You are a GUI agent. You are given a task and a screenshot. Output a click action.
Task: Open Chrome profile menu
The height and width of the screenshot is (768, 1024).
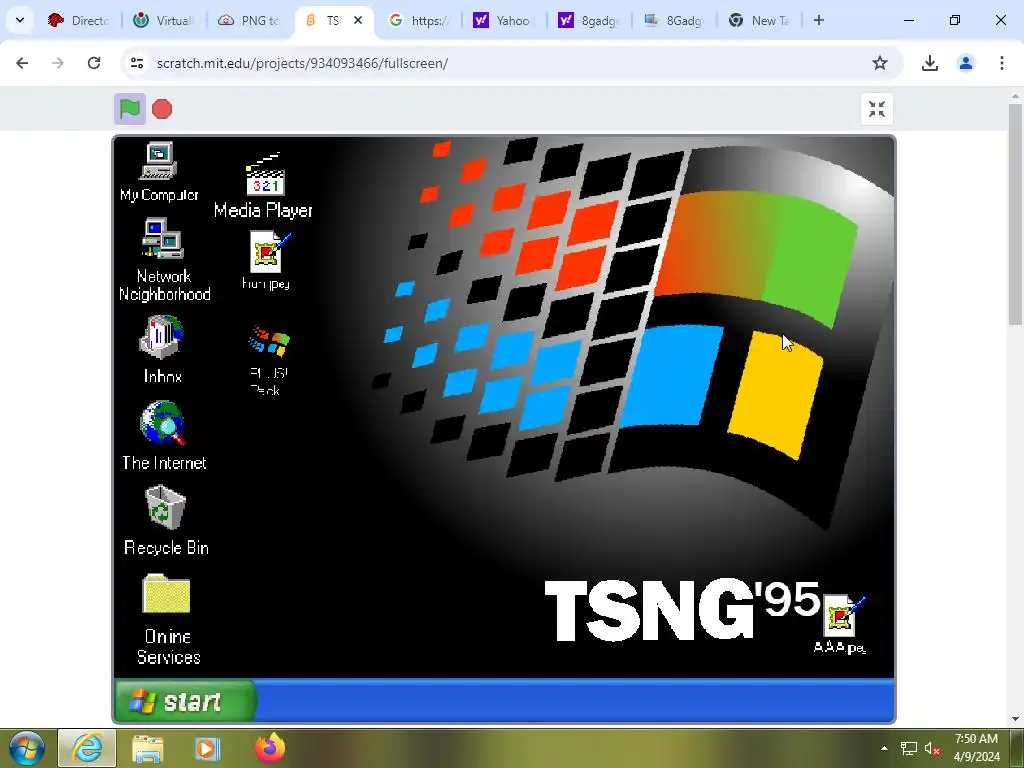pyautogui.click(x=966, y=63)
